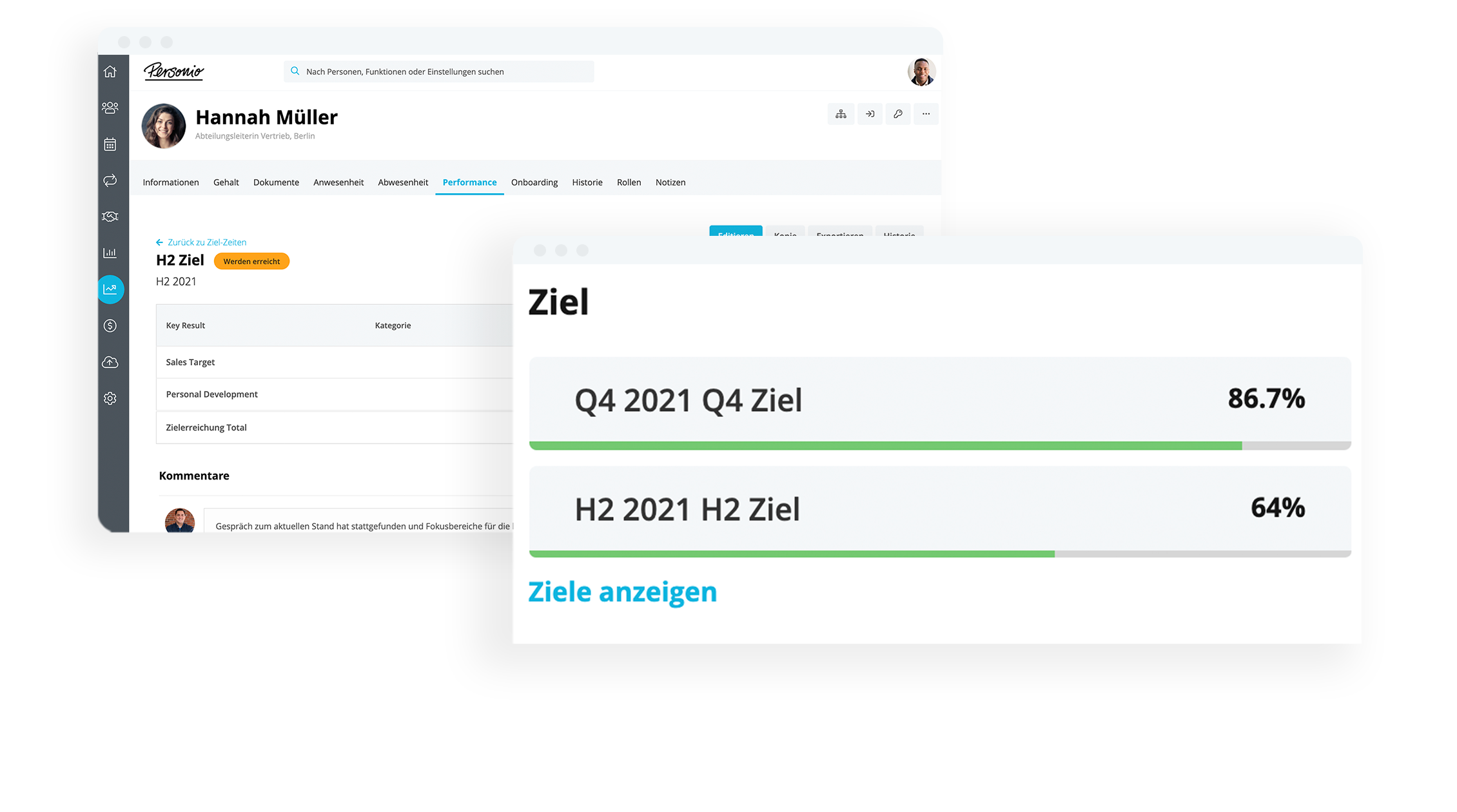Click the Performance tab for Hannah Müller
Viewport: 1457px width, 812px height.
pos(470,182)
